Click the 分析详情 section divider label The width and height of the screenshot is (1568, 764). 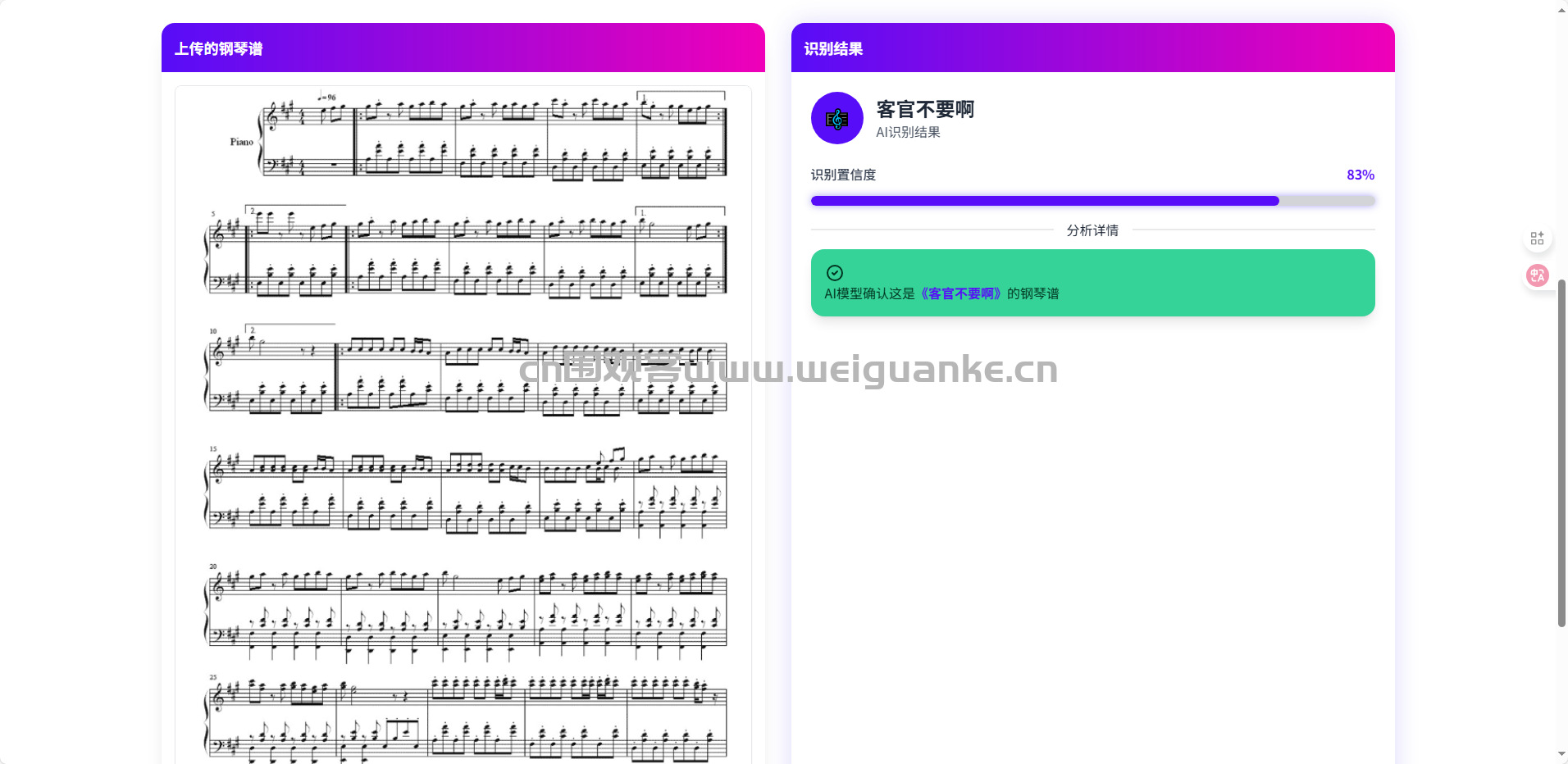[x=1092, y=230]
